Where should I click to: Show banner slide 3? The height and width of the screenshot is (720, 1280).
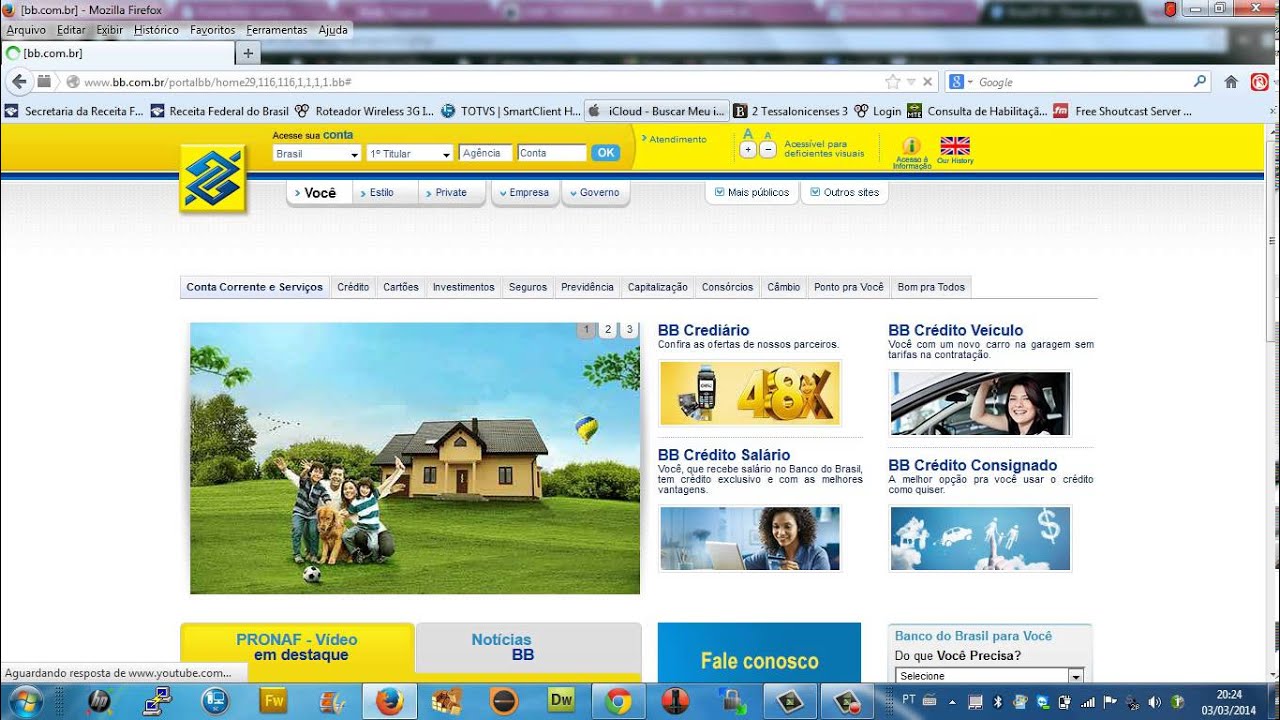[629, 330]
